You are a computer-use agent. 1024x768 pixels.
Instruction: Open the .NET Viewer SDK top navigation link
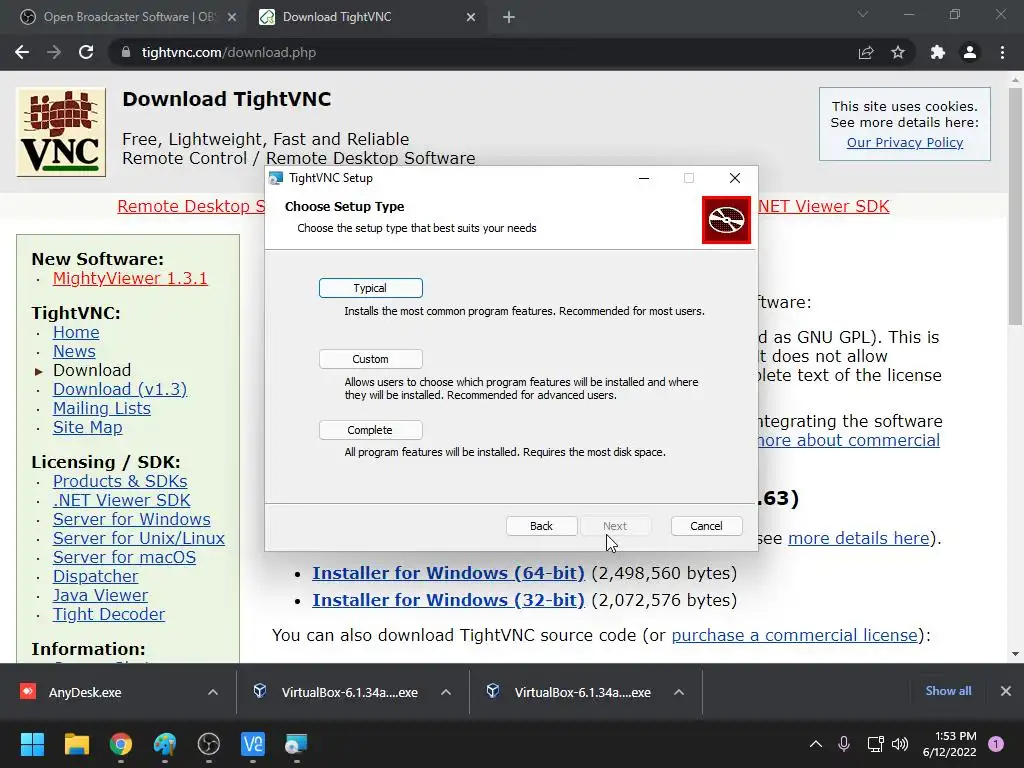824,206
